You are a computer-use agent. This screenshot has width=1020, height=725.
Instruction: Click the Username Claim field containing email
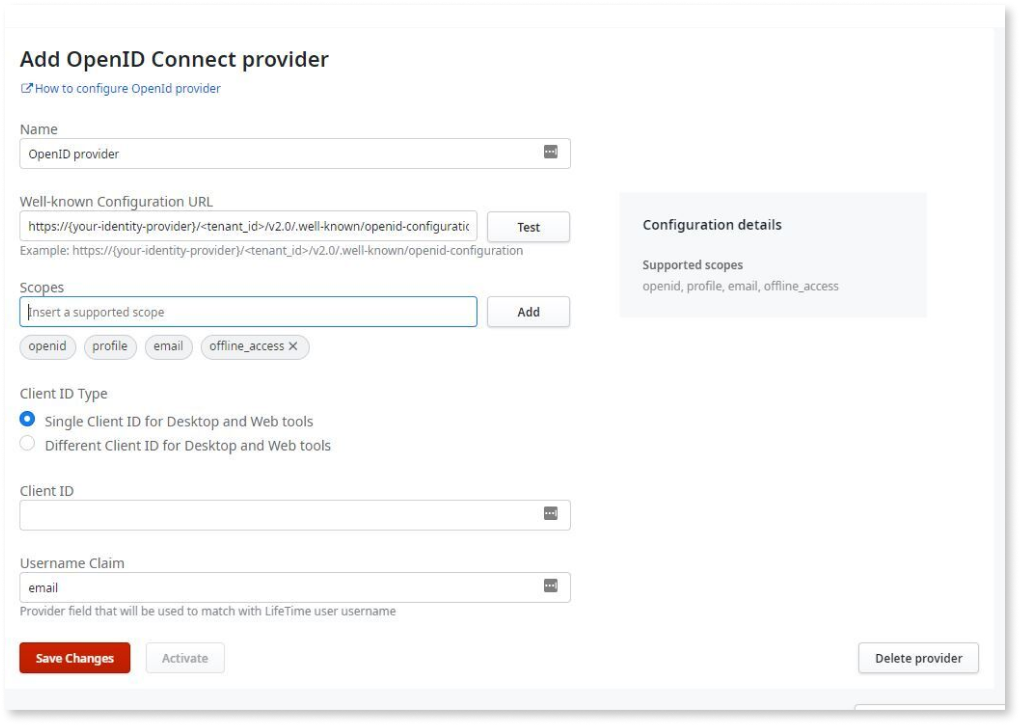tap(280, 588)
